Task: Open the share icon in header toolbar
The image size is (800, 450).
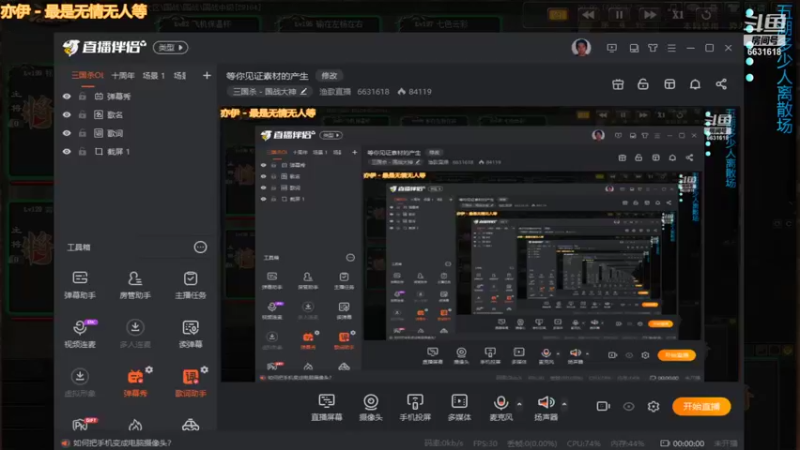Action: (x=721, y=84)
